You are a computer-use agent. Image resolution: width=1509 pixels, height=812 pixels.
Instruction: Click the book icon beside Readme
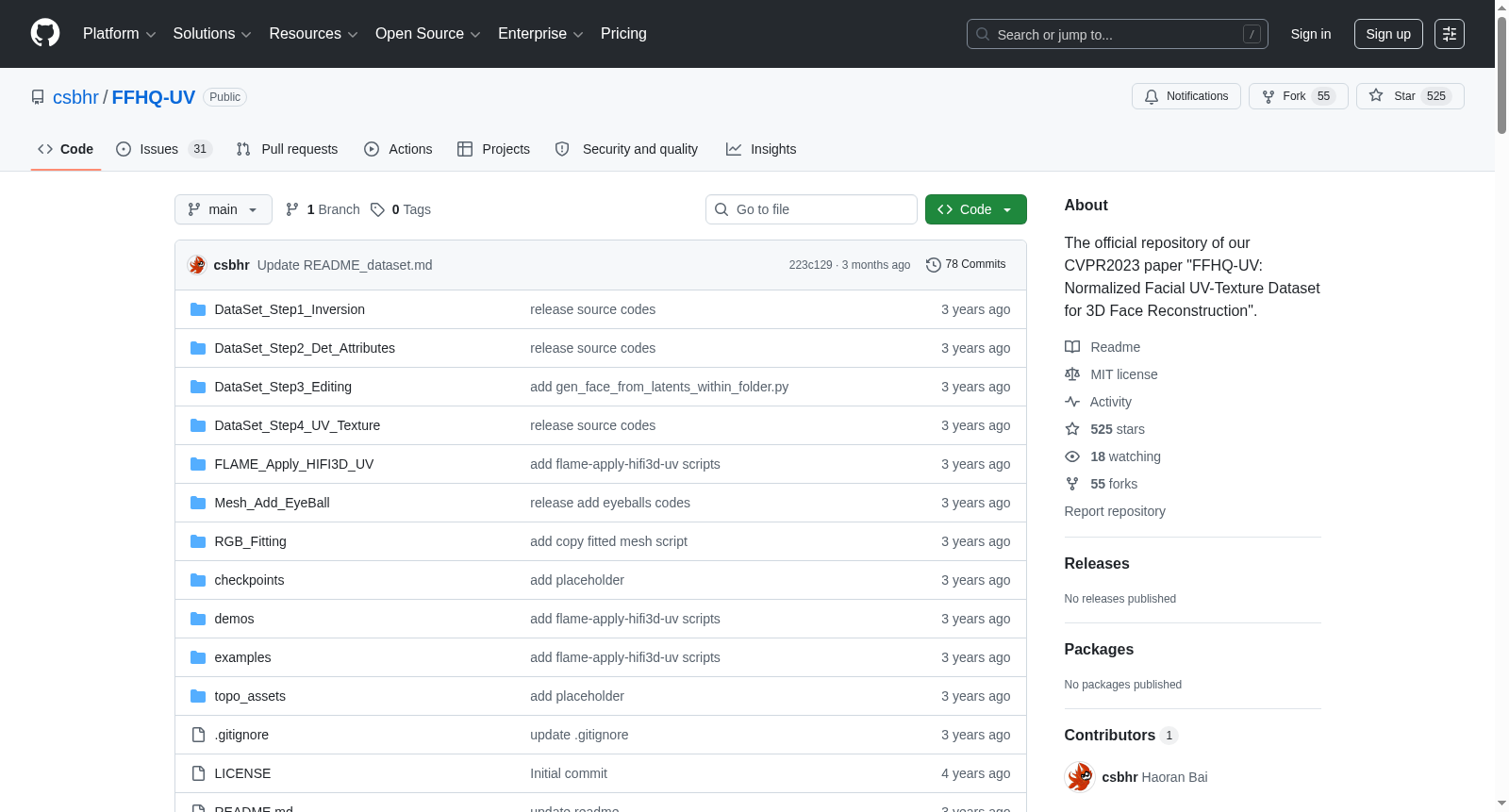click(x=1072, y=347)
